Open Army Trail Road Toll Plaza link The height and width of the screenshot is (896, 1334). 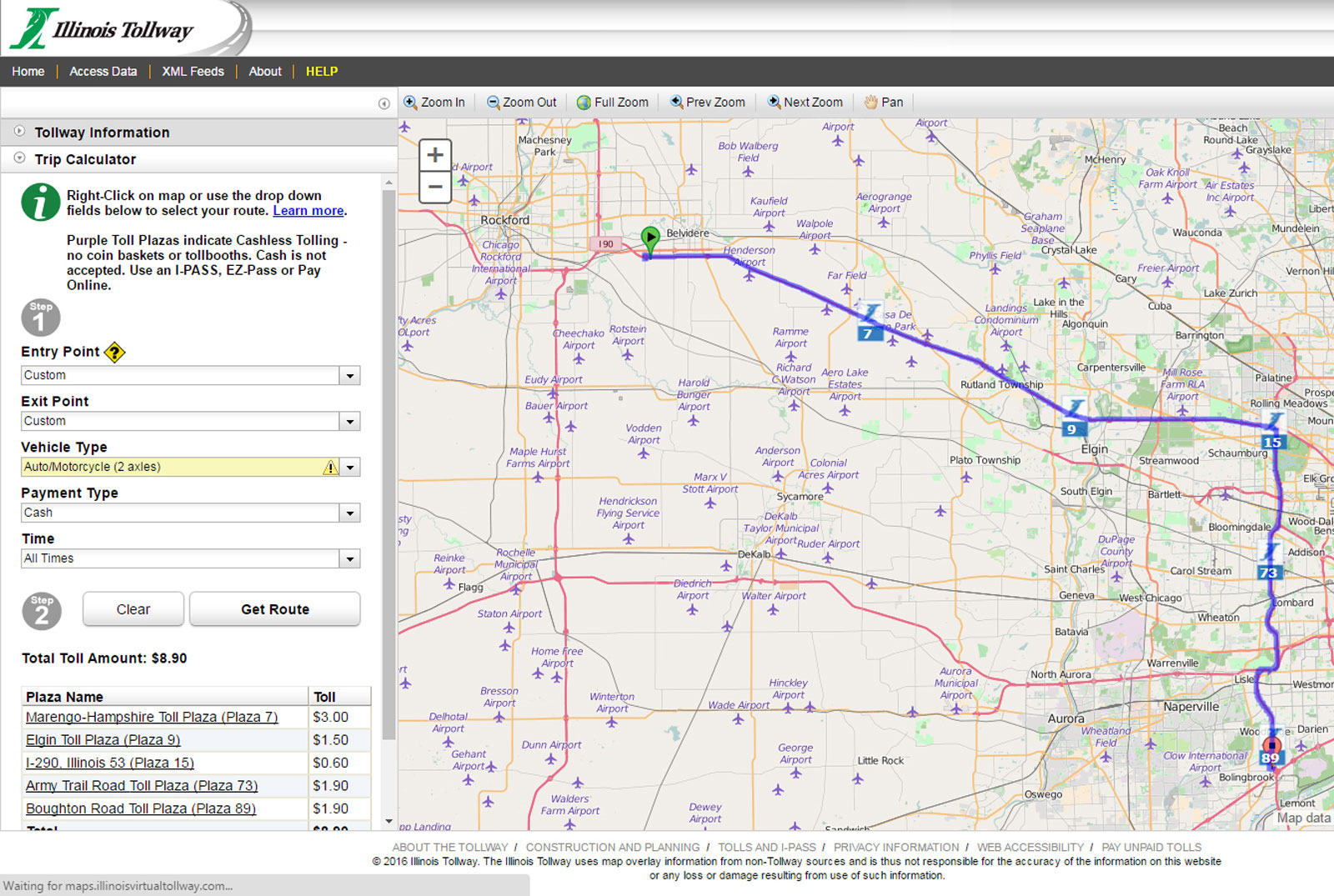coord(142,786)
